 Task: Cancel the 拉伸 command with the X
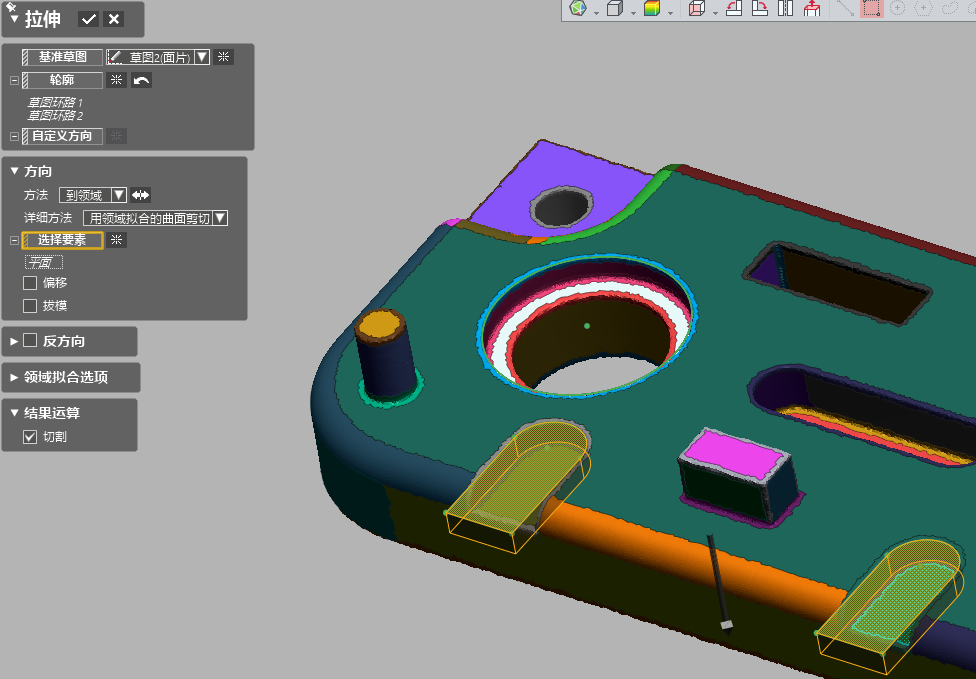point(114,19)
